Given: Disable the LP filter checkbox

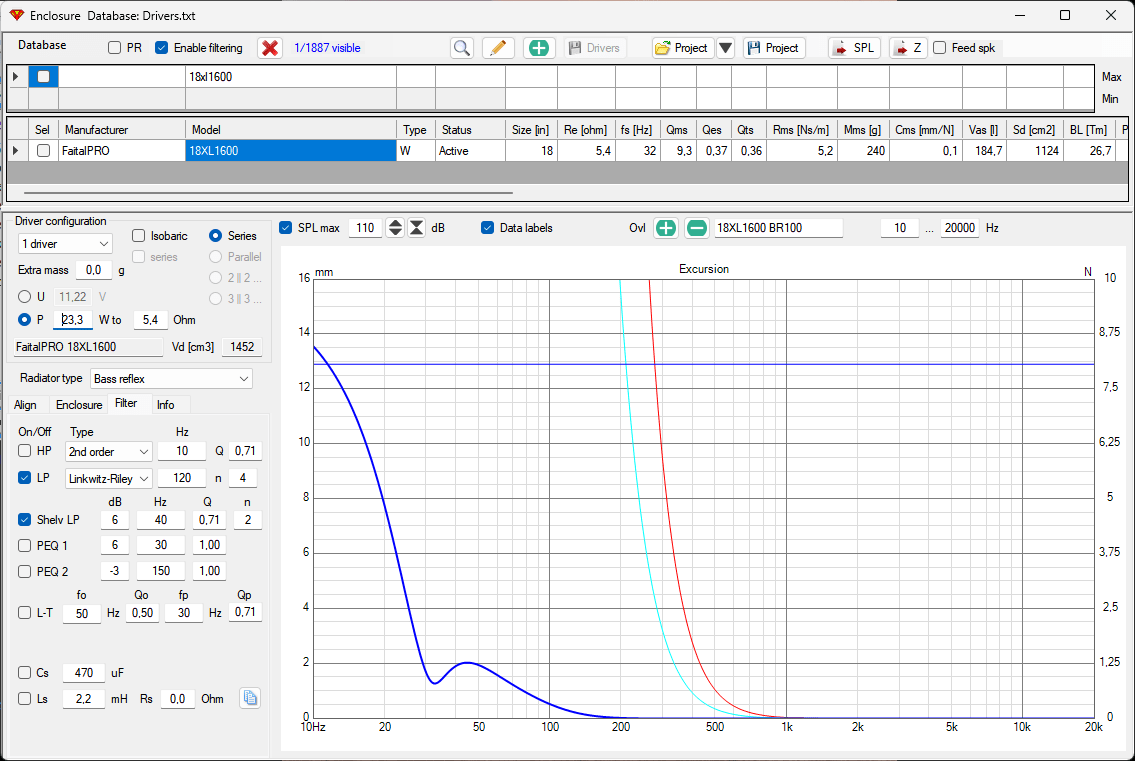Looking at the screenshot, I should [x=25, y=478].
